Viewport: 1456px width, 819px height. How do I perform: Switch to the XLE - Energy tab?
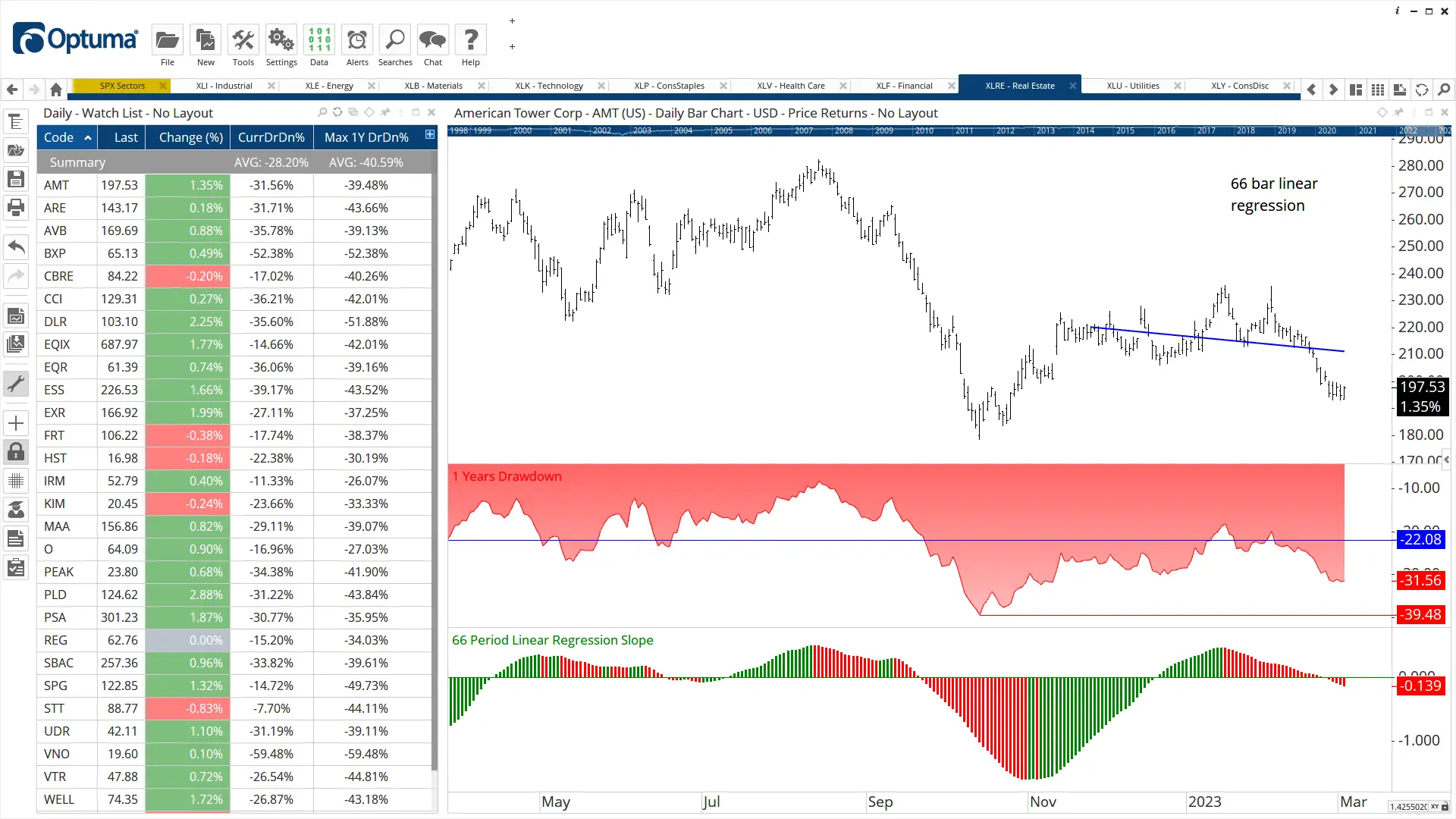(329, 86)
